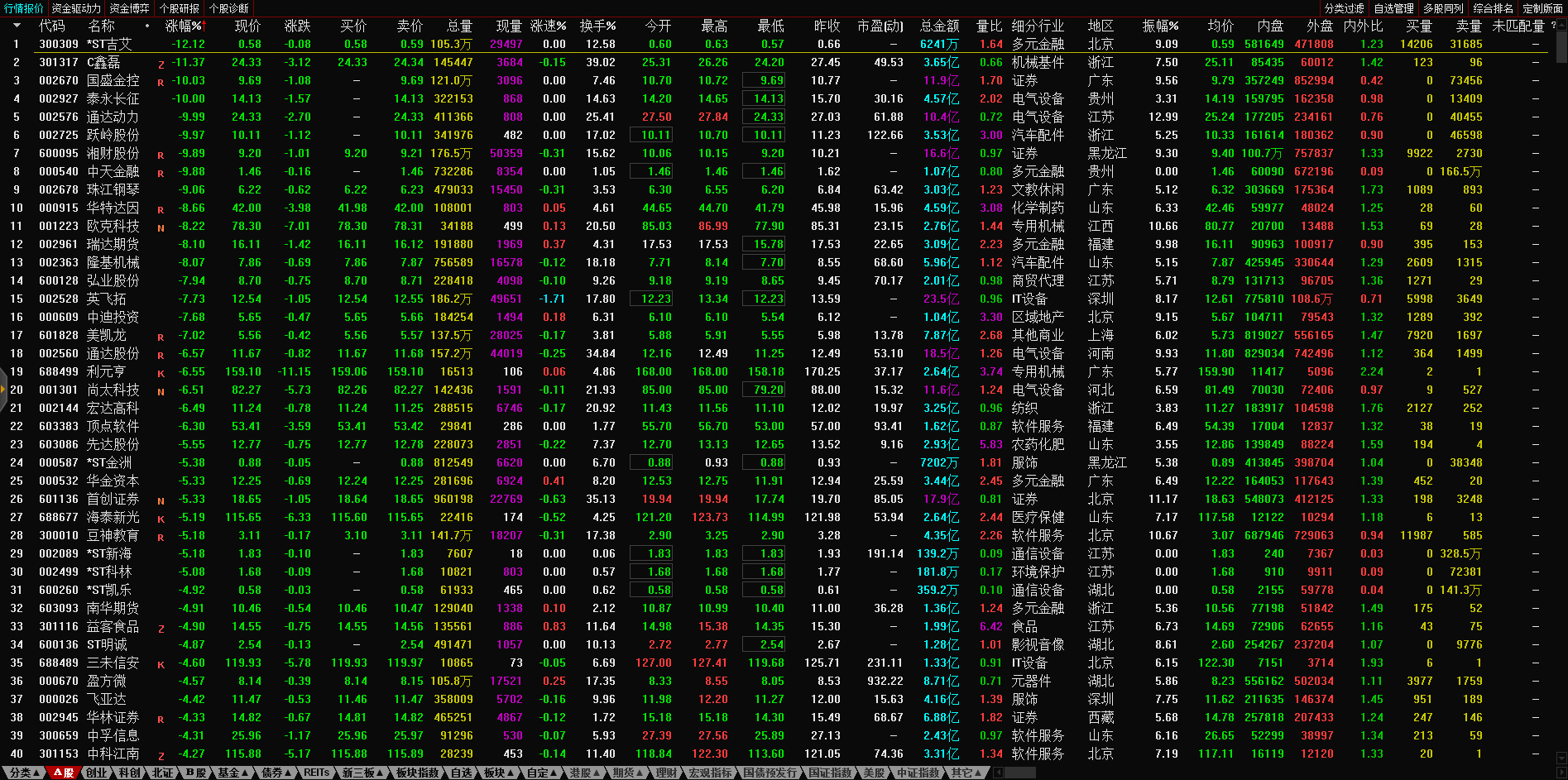Click the 定制版面 layout button

pyautogui.click(x=1542, y=8)
